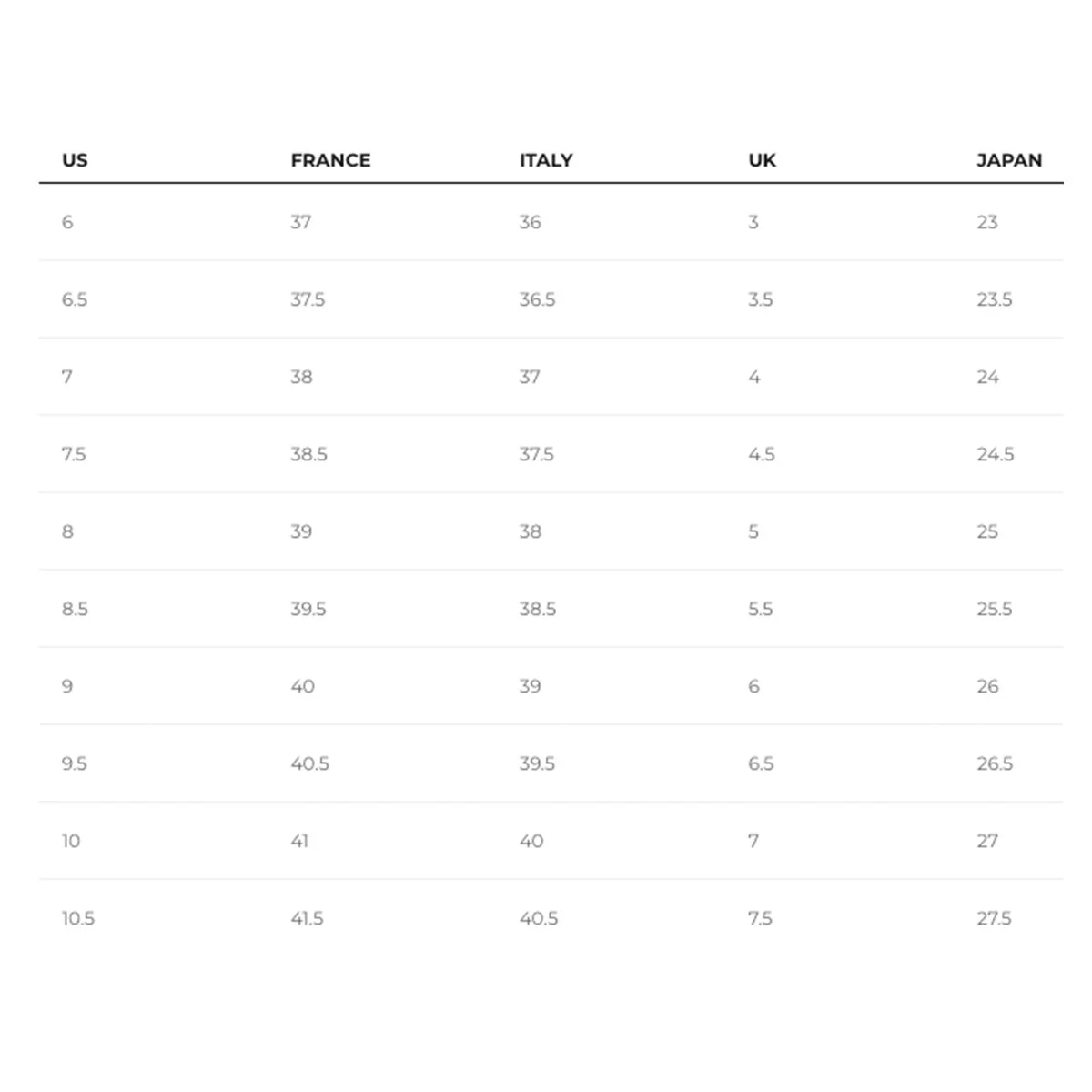
Task: Click the US column header
Action: tap(75, 160)
